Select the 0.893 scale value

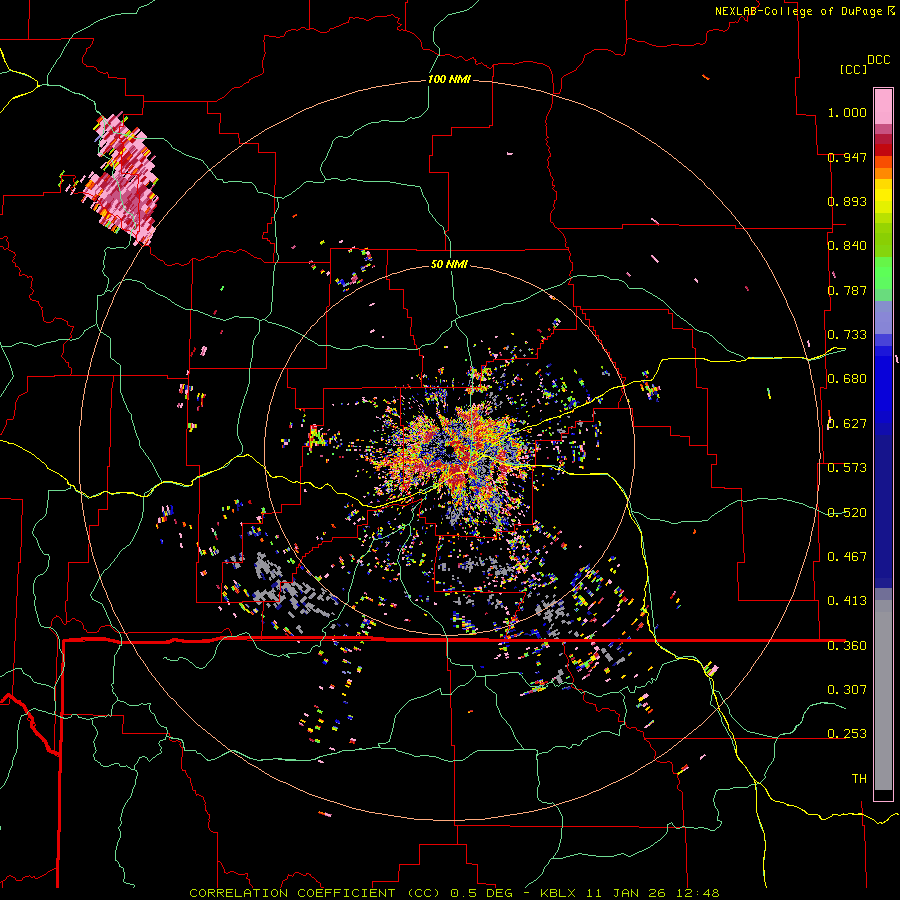point(847,201)
